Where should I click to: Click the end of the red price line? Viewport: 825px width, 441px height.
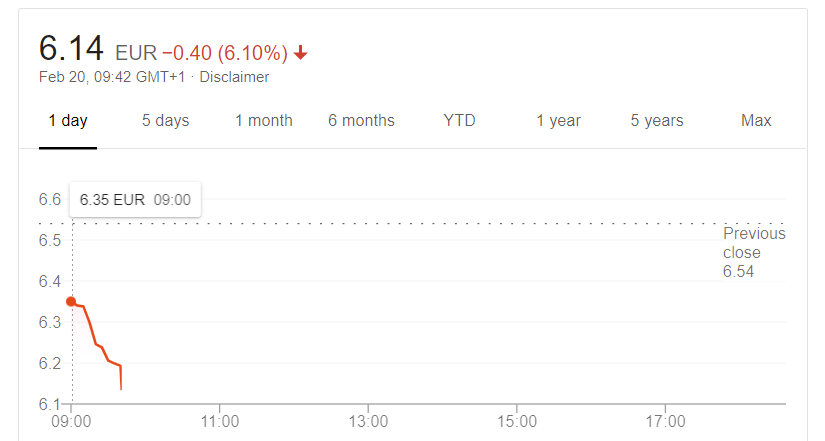coord(122,389)
